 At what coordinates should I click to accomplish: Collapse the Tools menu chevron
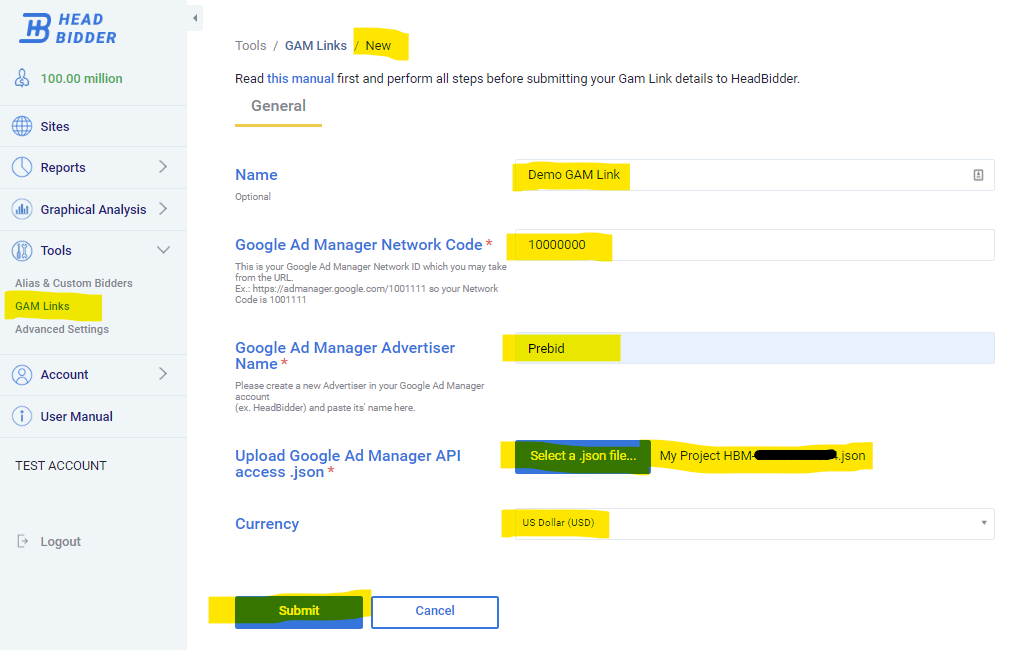click(x=163, y=250)
